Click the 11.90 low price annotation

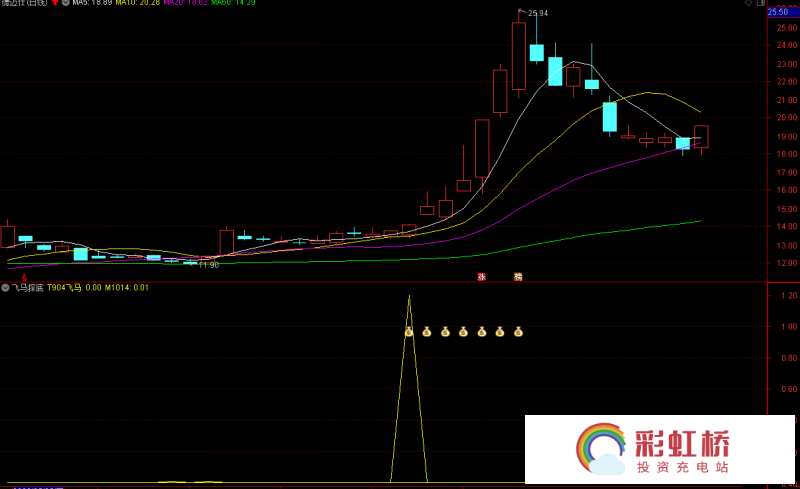(208, 265)
